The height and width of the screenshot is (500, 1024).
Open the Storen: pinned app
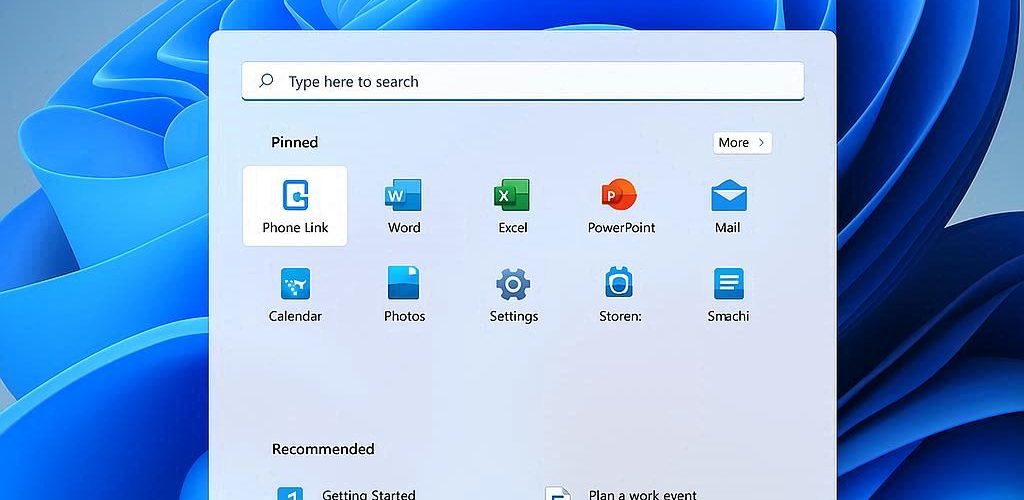620,294
